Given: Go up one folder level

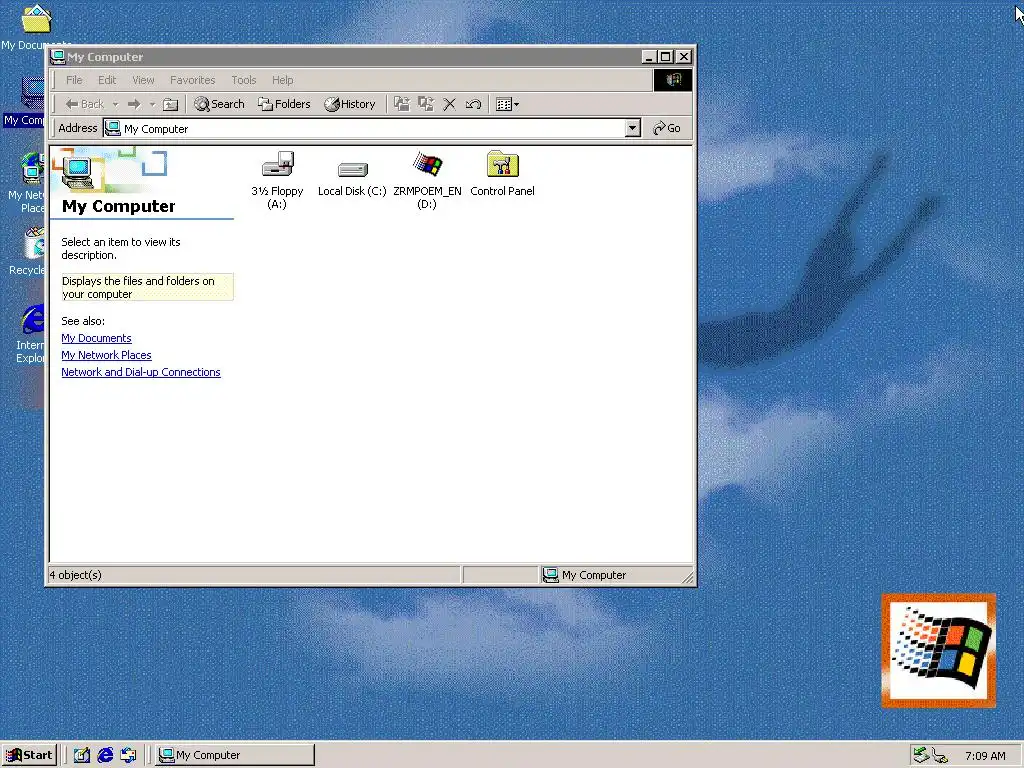Looking at the screenshot, I should tap(170, 104).
